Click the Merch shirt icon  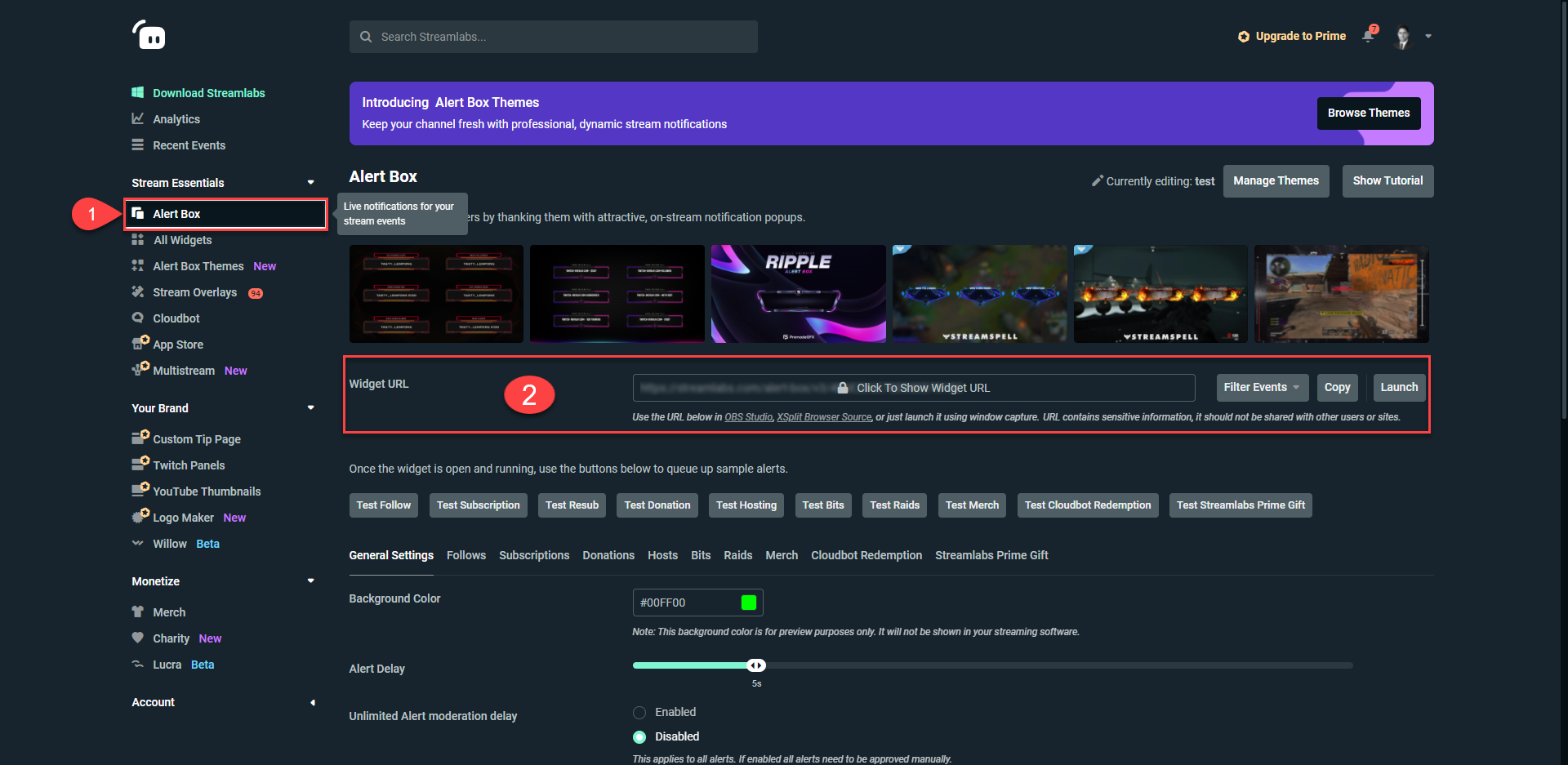point(138,612)
